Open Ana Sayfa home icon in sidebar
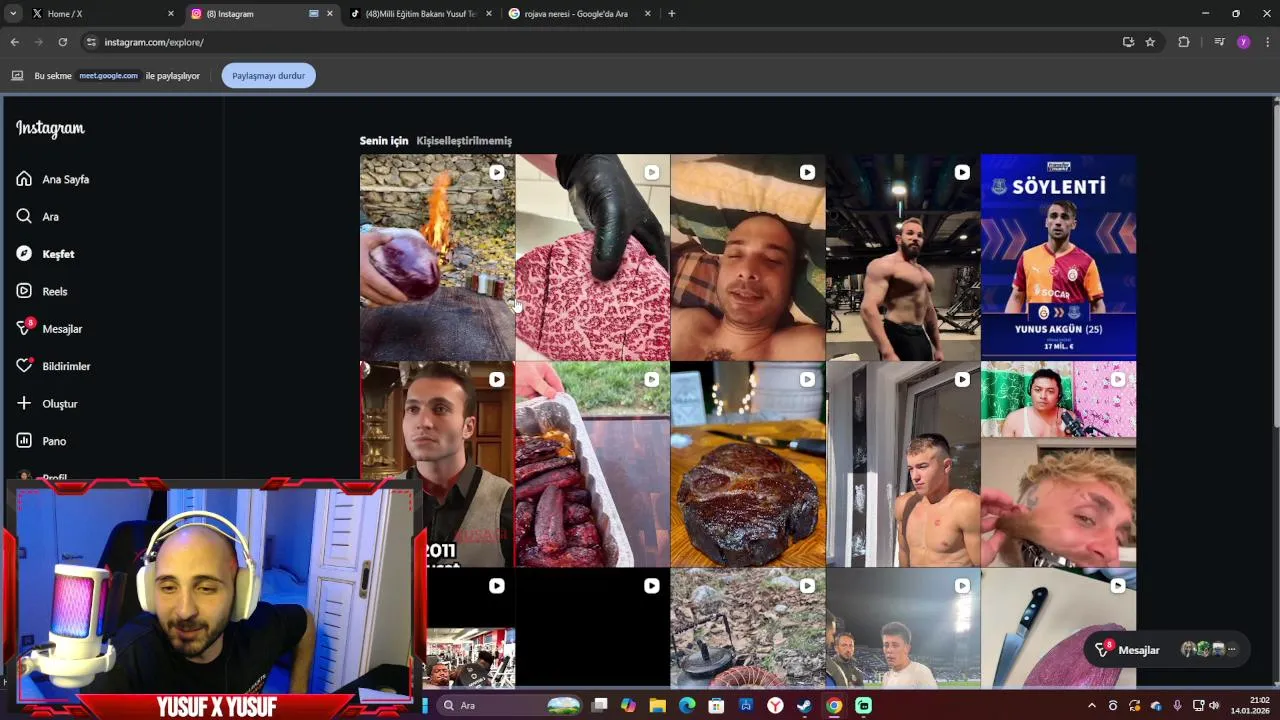Image resolution: width=1280 pixels, height=720 pixels. point(24,179)
